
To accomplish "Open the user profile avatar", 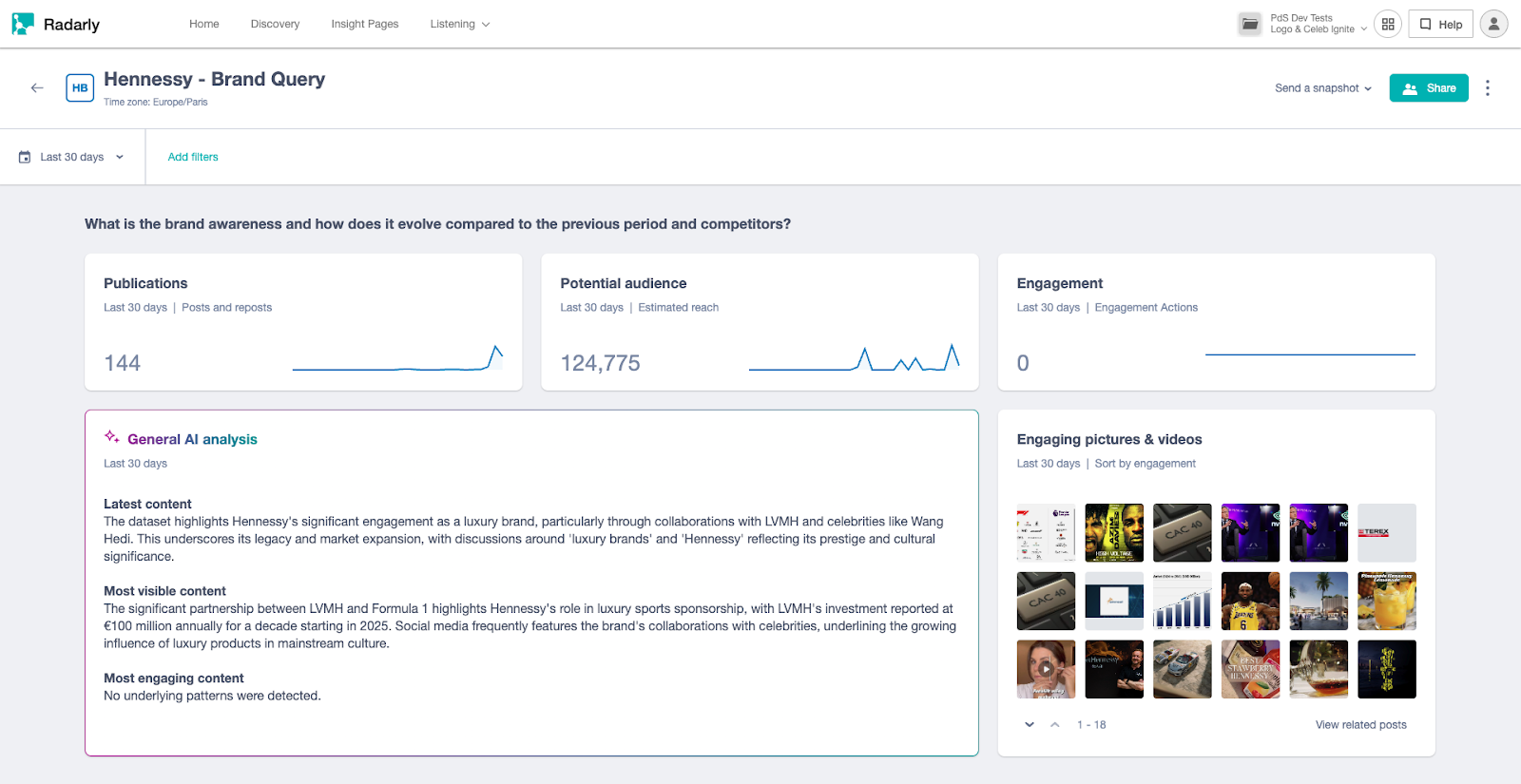I will [x=1493, y=24].
